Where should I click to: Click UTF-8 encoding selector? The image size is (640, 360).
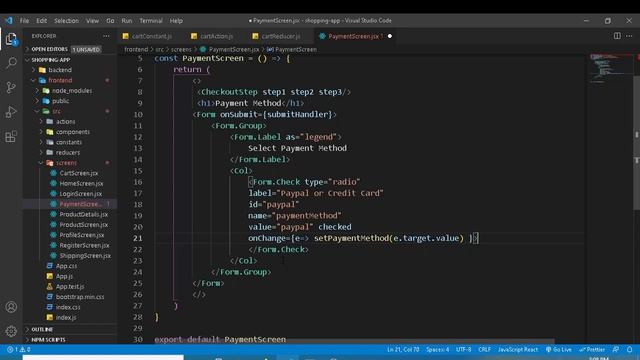(463, 349)
